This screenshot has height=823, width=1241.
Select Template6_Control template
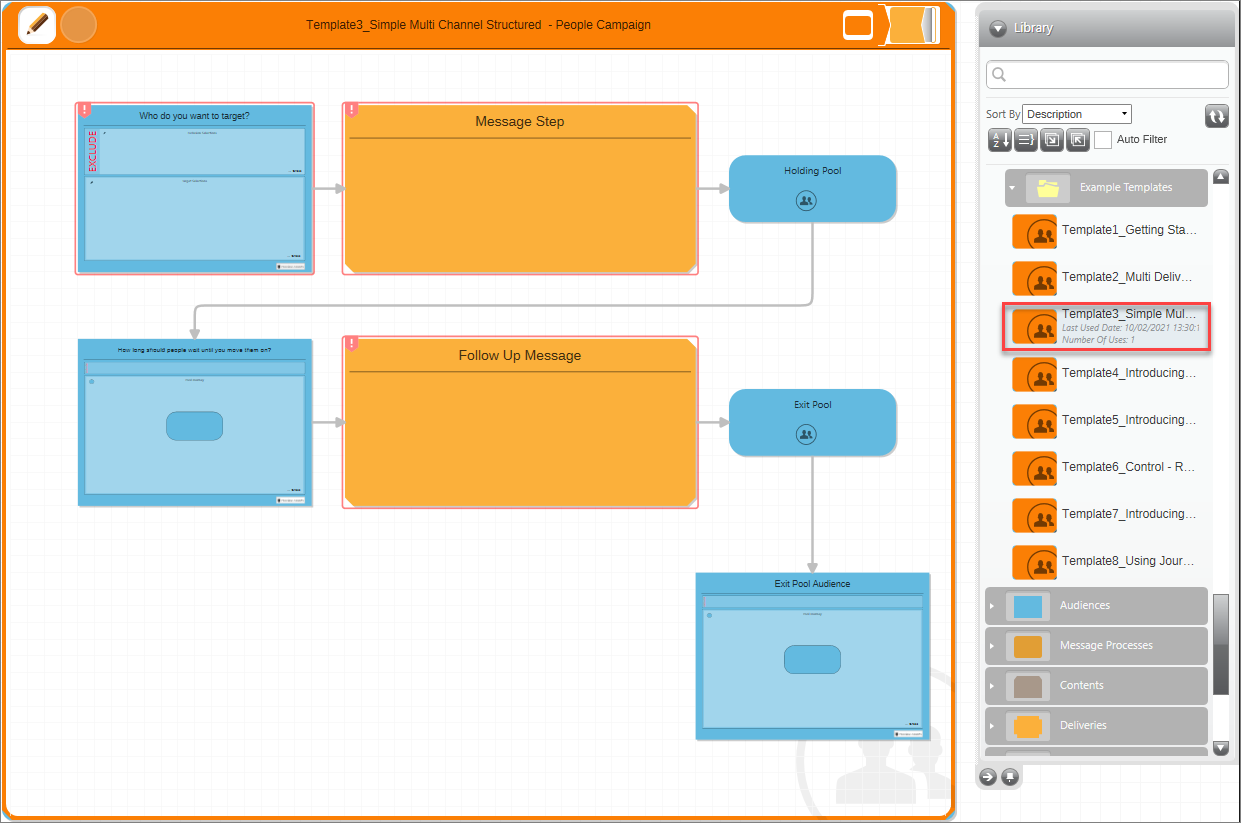point(1106,467)
